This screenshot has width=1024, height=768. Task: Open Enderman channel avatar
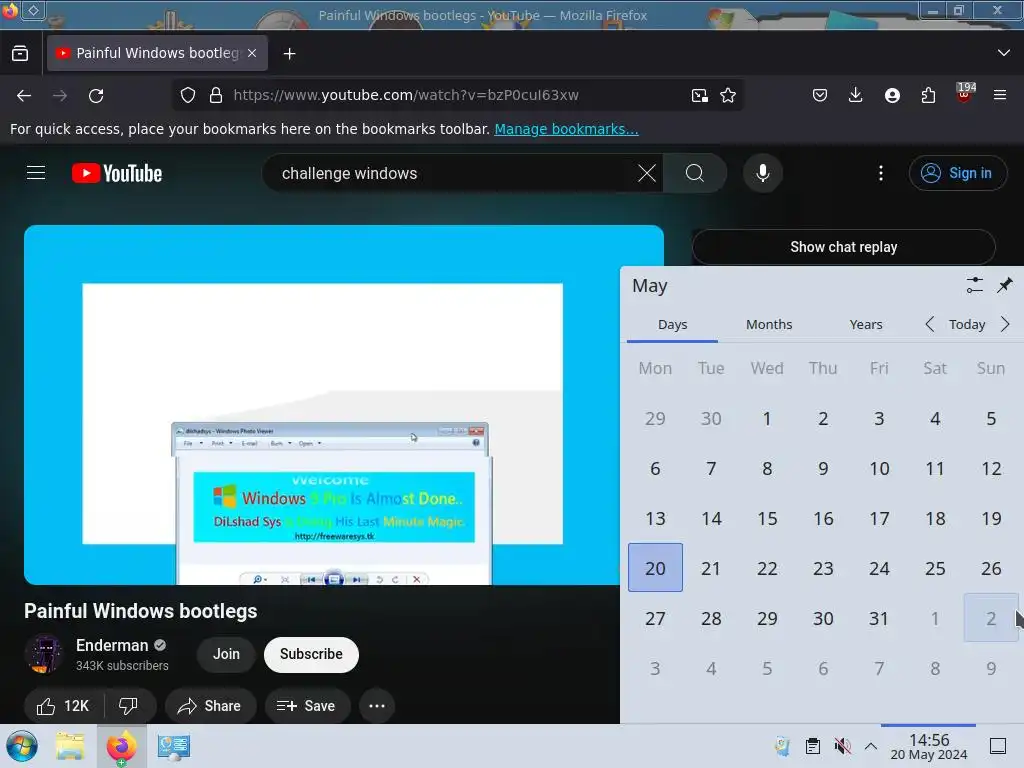[44, 654]
